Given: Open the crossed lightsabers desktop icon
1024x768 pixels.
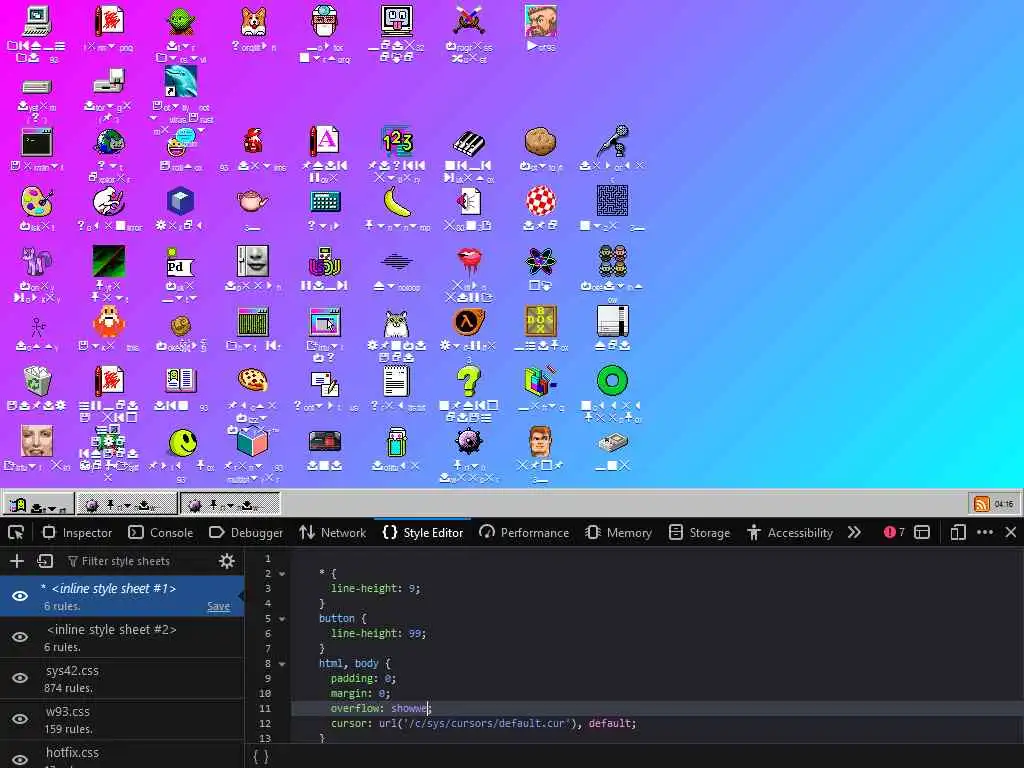Looking at the screenshot, I should pos(469,22).
